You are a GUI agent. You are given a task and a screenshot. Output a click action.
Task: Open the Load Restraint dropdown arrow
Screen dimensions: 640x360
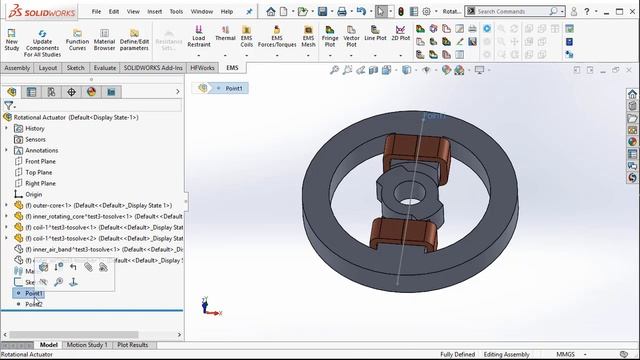point(199,55)
